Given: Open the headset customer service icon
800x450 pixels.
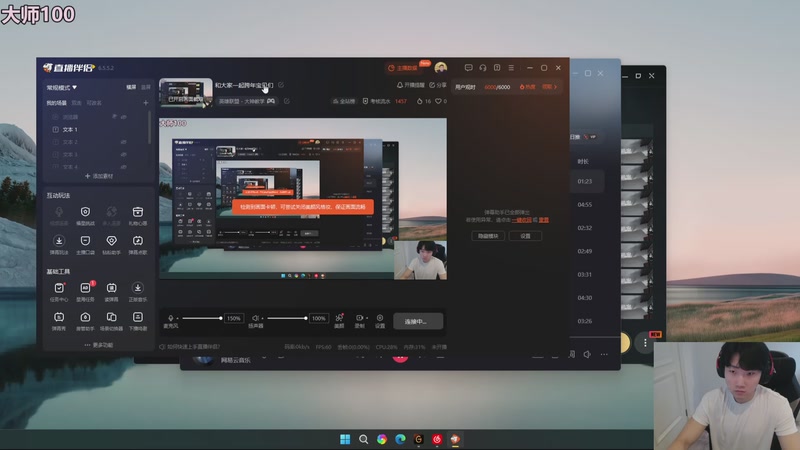Looking at the screenshot, I should click(x=483, y=68).
